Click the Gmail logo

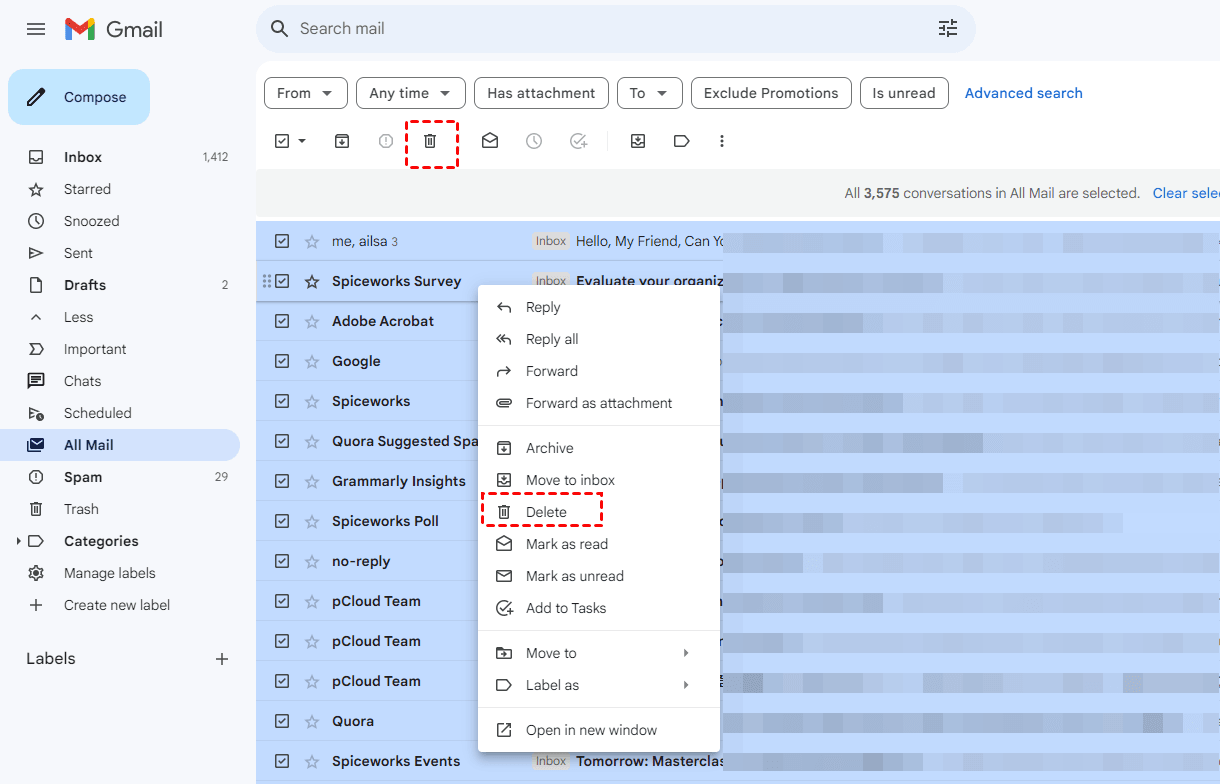coord(113,29)
